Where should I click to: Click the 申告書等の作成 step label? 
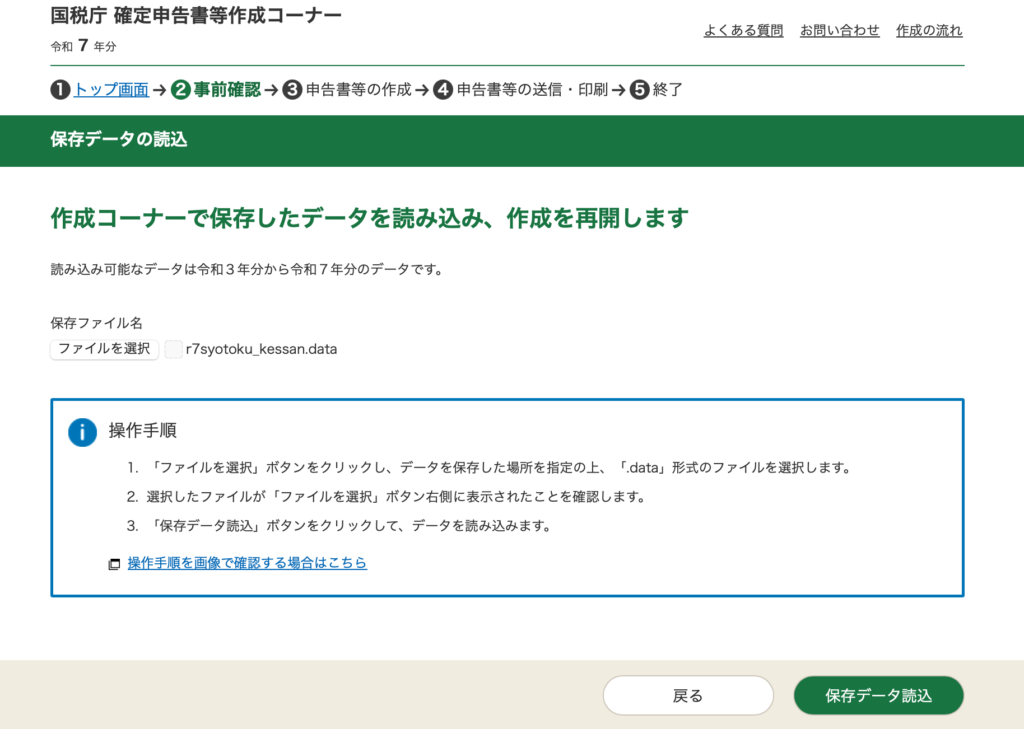358,90
